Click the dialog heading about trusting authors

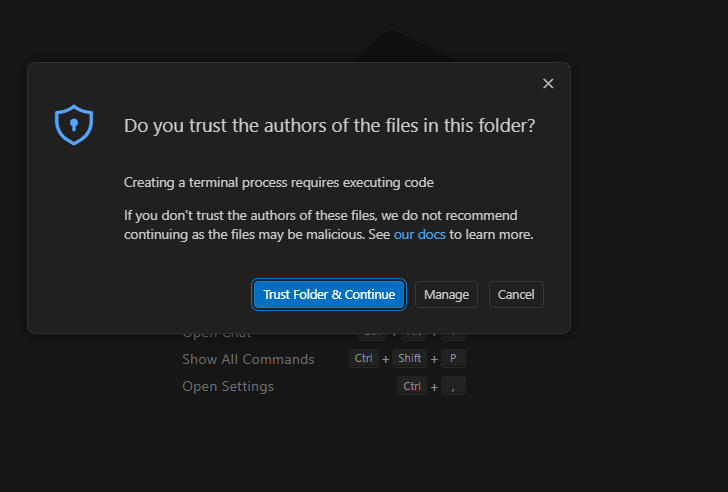(329, 126)
